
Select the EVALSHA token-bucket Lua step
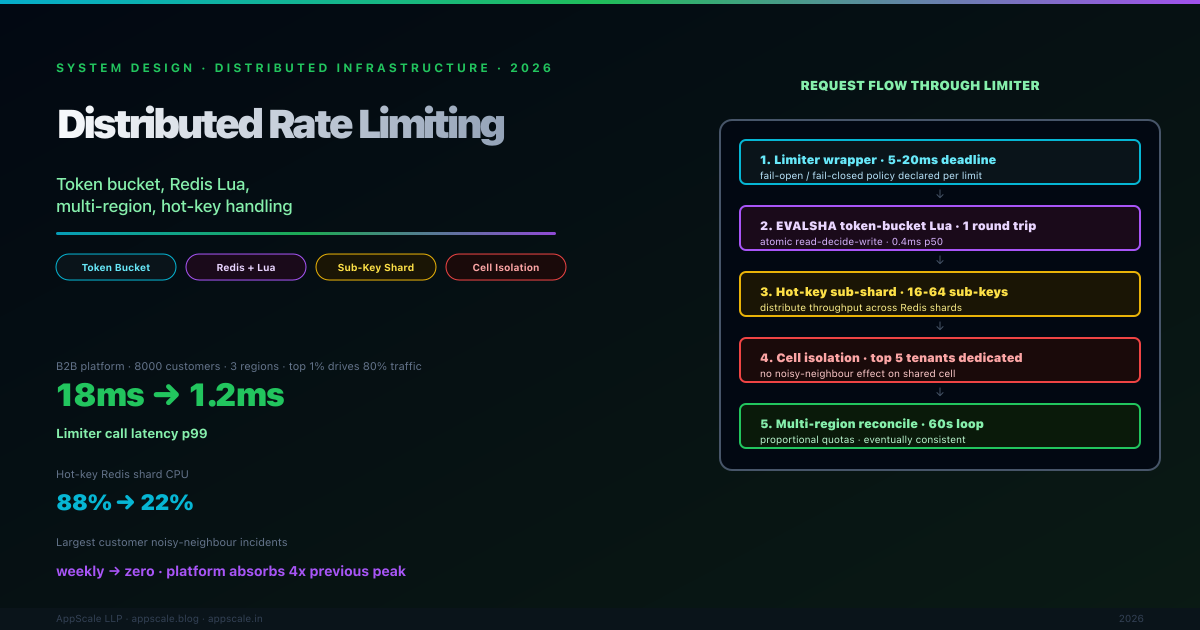coord(939,228)
